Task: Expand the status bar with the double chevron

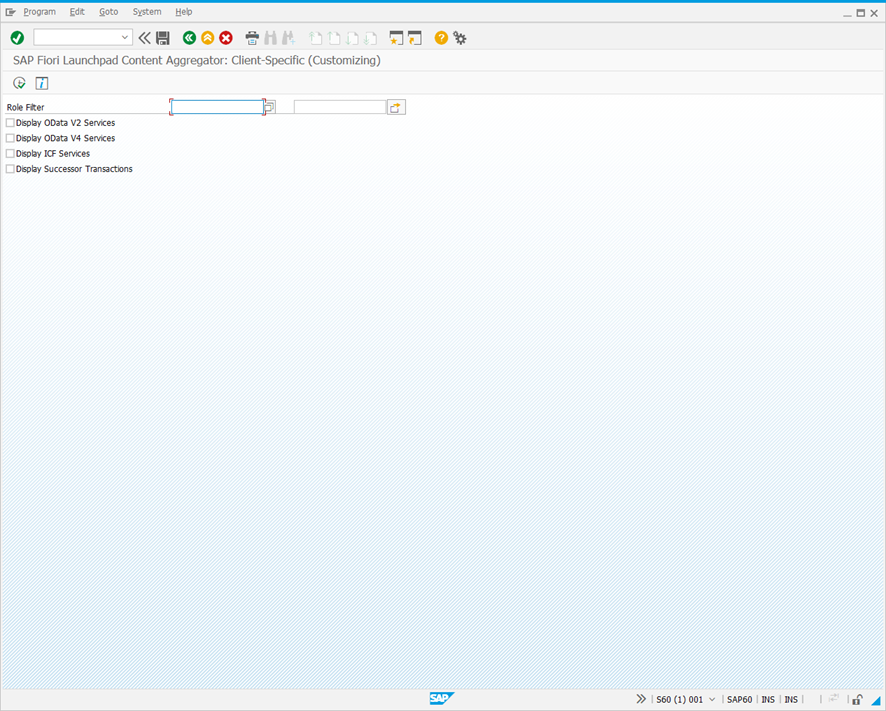Action: pos(641,699)
